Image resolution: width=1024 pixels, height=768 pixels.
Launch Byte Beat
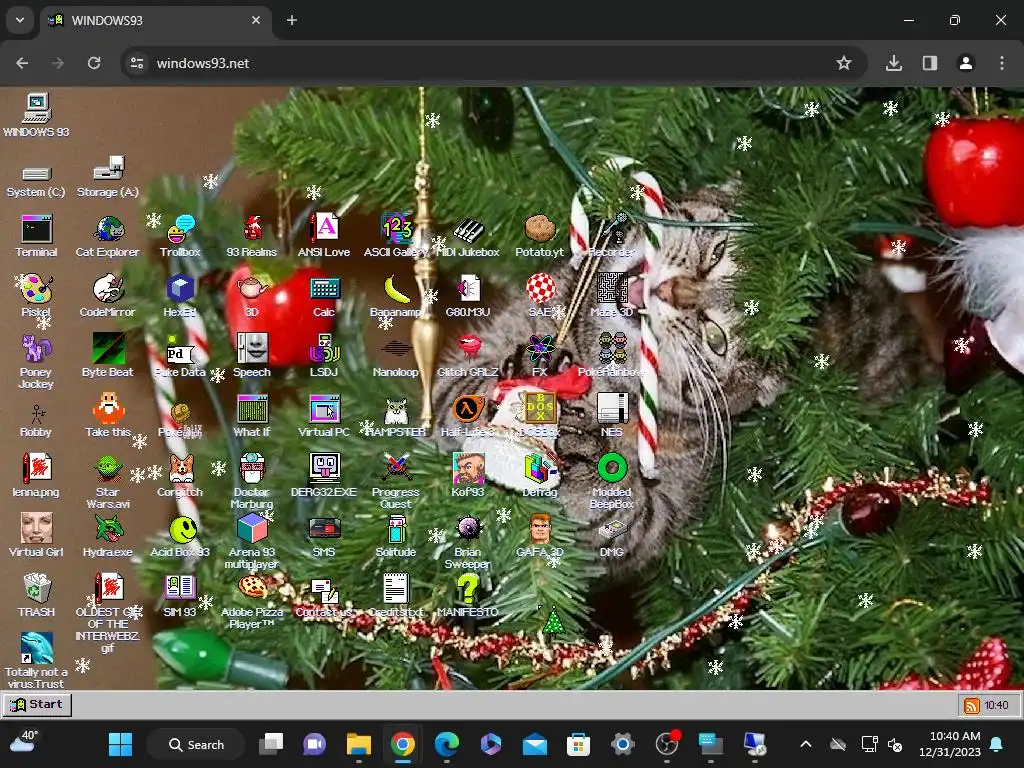[108, 349]
